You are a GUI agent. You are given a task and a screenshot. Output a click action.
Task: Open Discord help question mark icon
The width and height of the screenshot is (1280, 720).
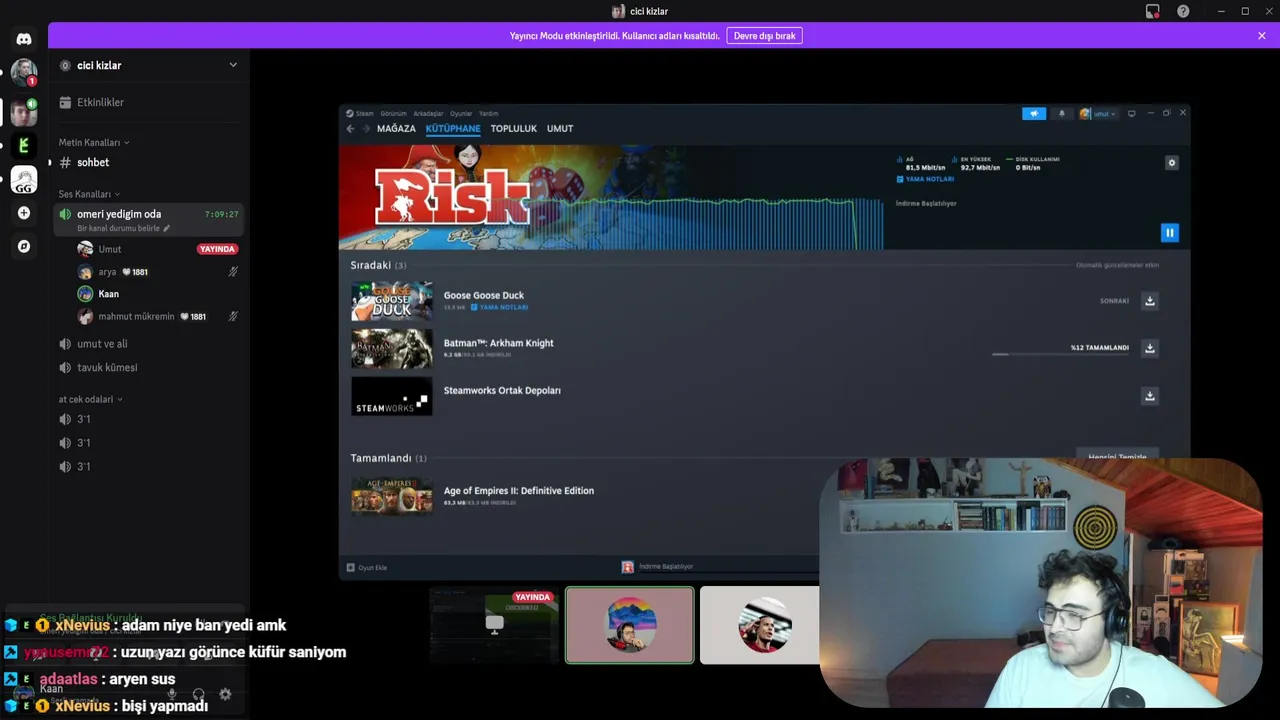click(x=1183, y=11)
